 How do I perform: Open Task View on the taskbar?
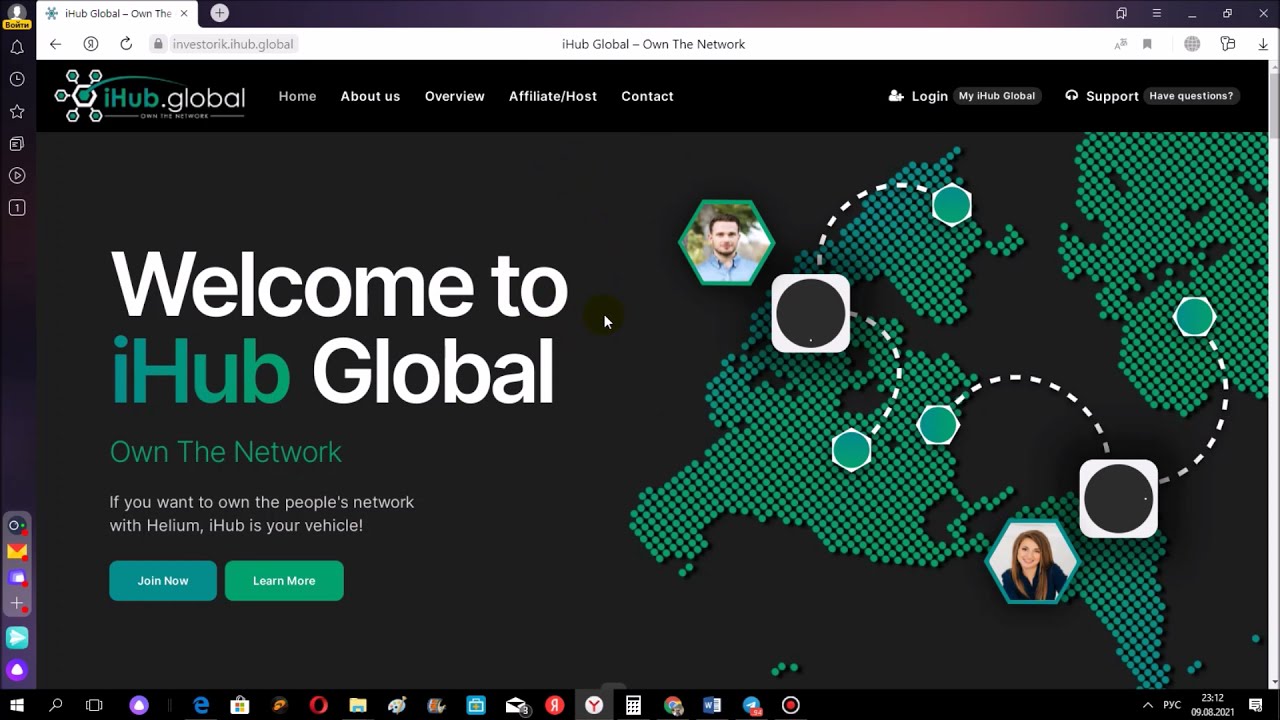point(94,705)
